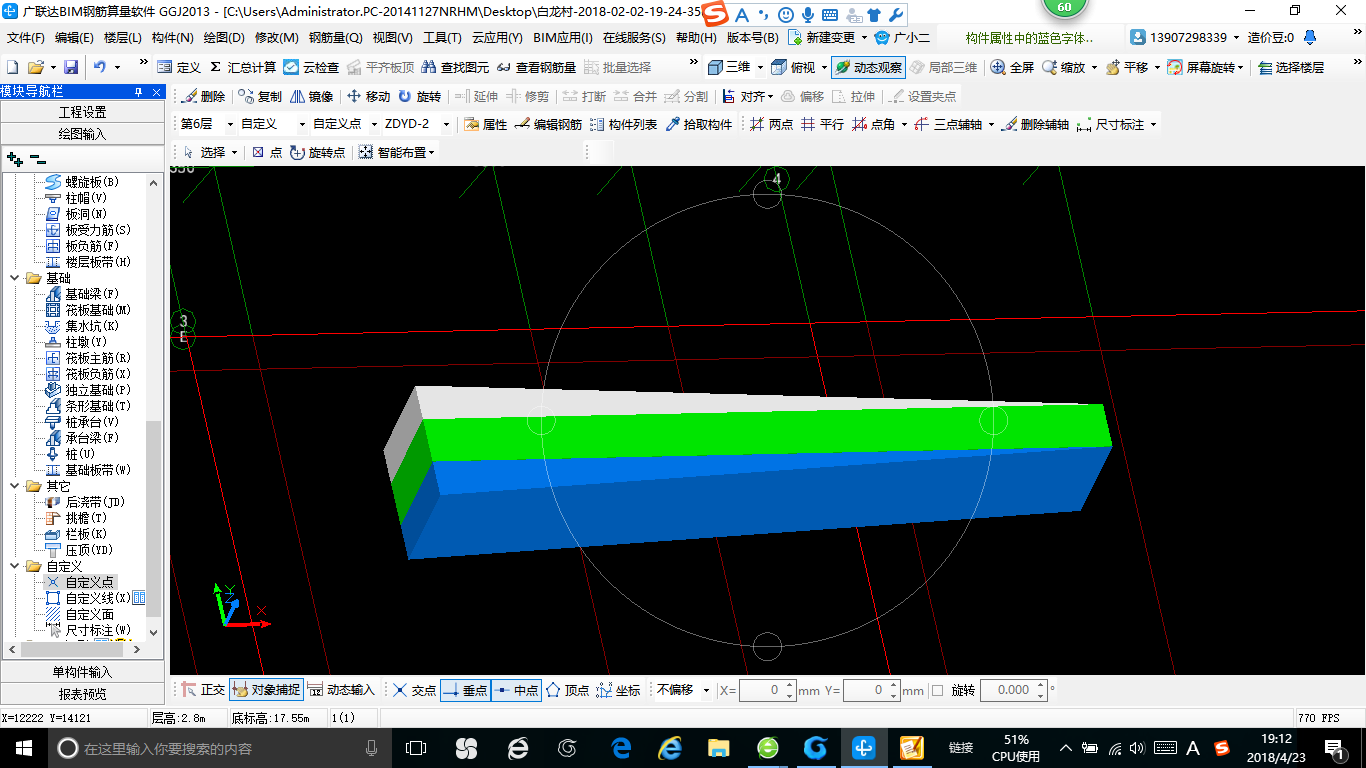The height and width of the screenshot is (768, 1366).
Task: Click 尺寸标注 dimension tool in toolbar
Action: [1111, 124]
